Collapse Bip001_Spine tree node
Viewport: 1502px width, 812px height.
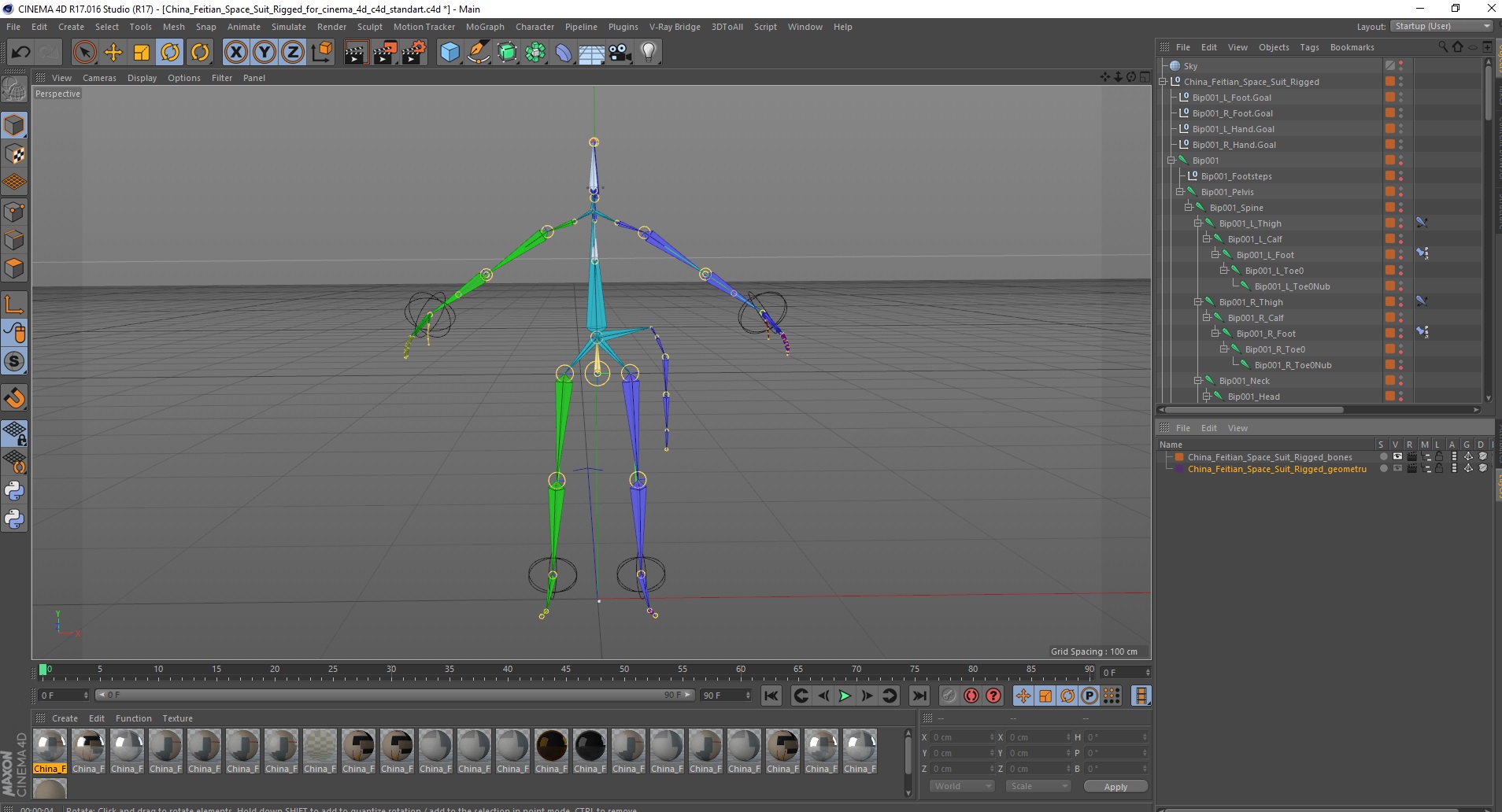1188,208
